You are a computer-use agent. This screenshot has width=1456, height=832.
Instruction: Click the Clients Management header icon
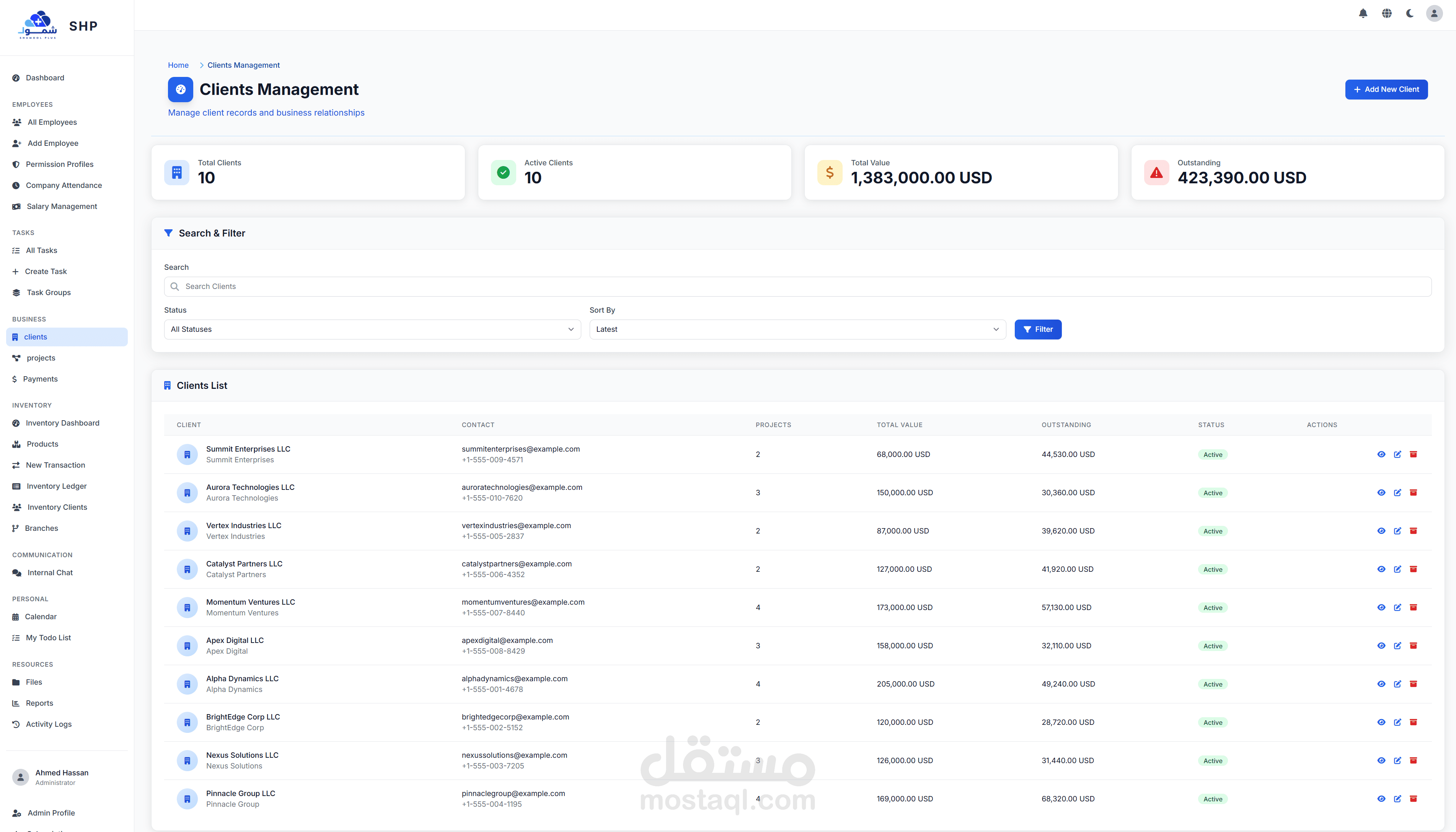click(x=181, y=90)
